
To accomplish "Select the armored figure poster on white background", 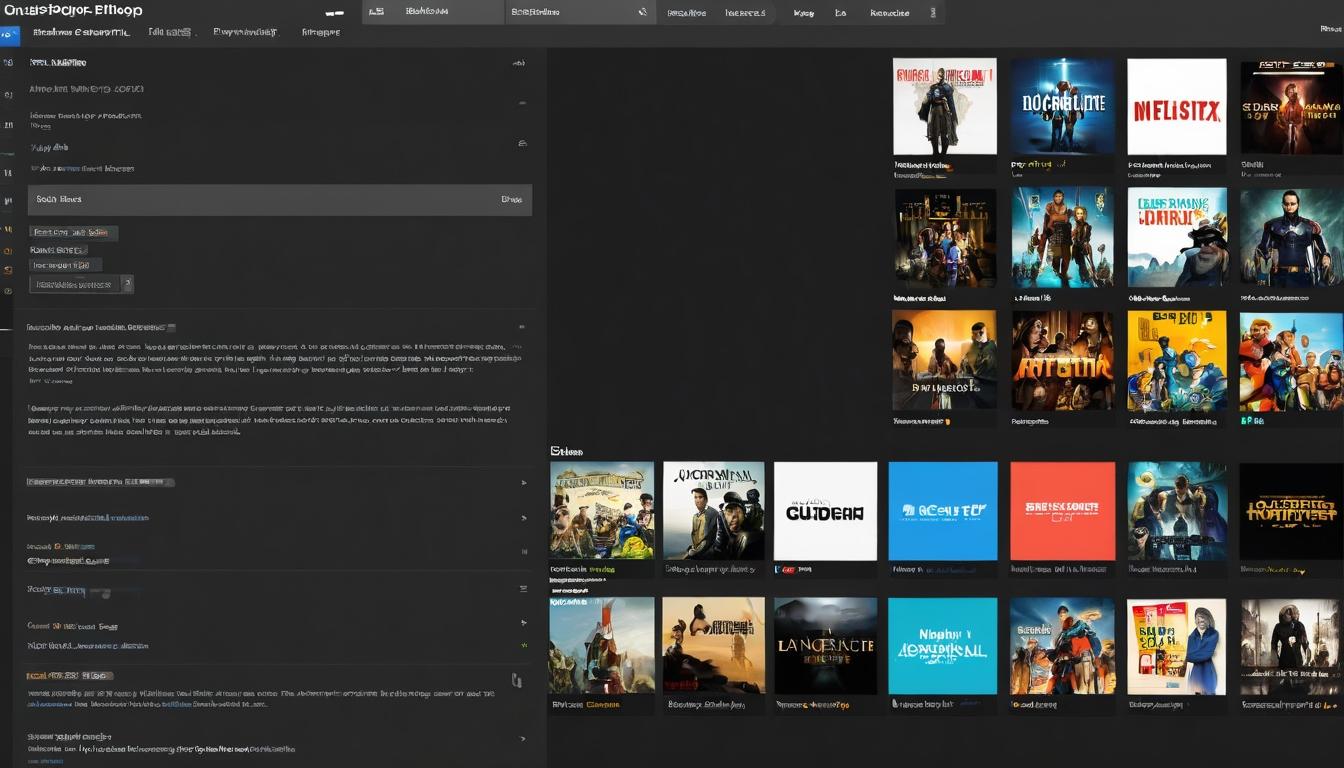I will [x=945, y=106].
